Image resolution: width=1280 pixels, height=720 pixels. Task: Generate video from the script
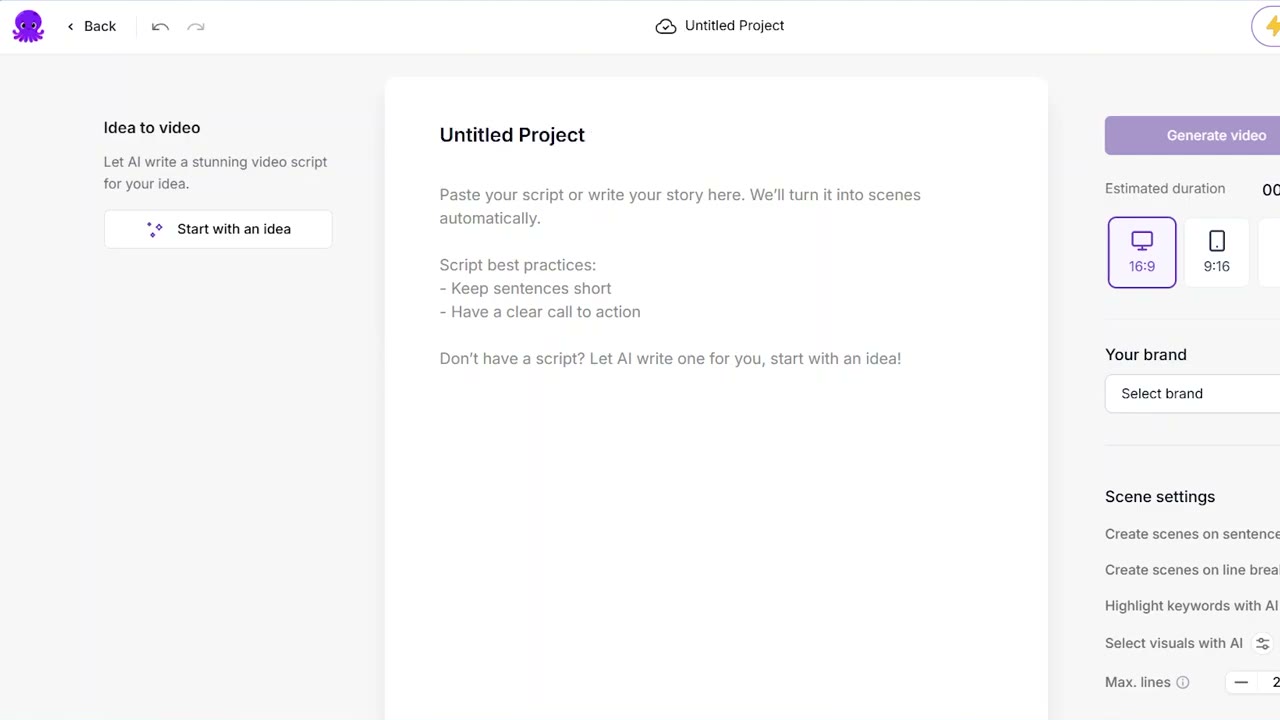1192,135
